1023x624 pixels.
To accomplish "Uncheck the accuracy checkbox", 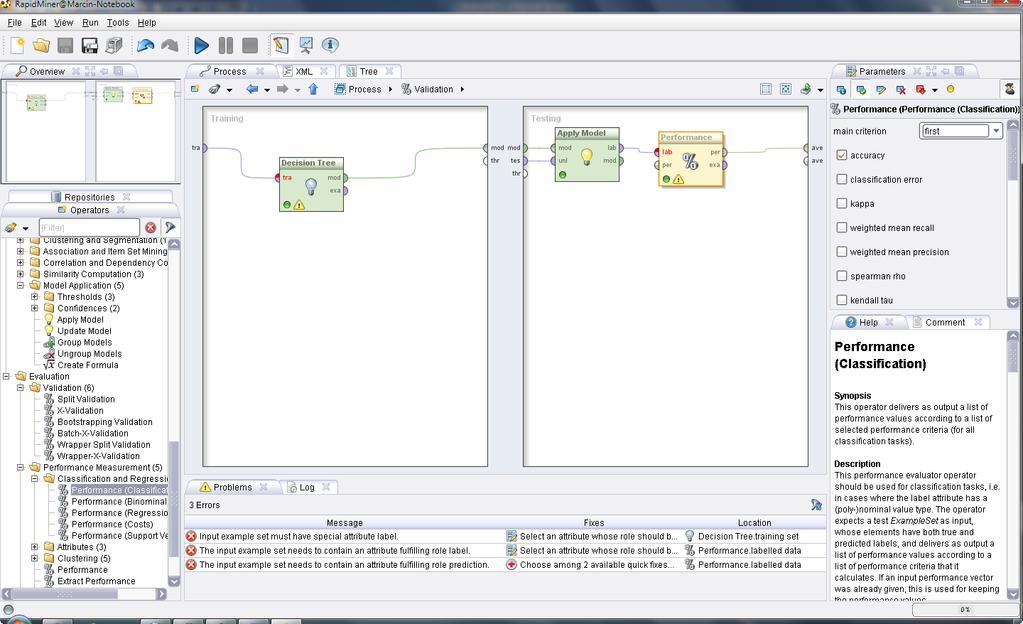I will pos(842,155).
